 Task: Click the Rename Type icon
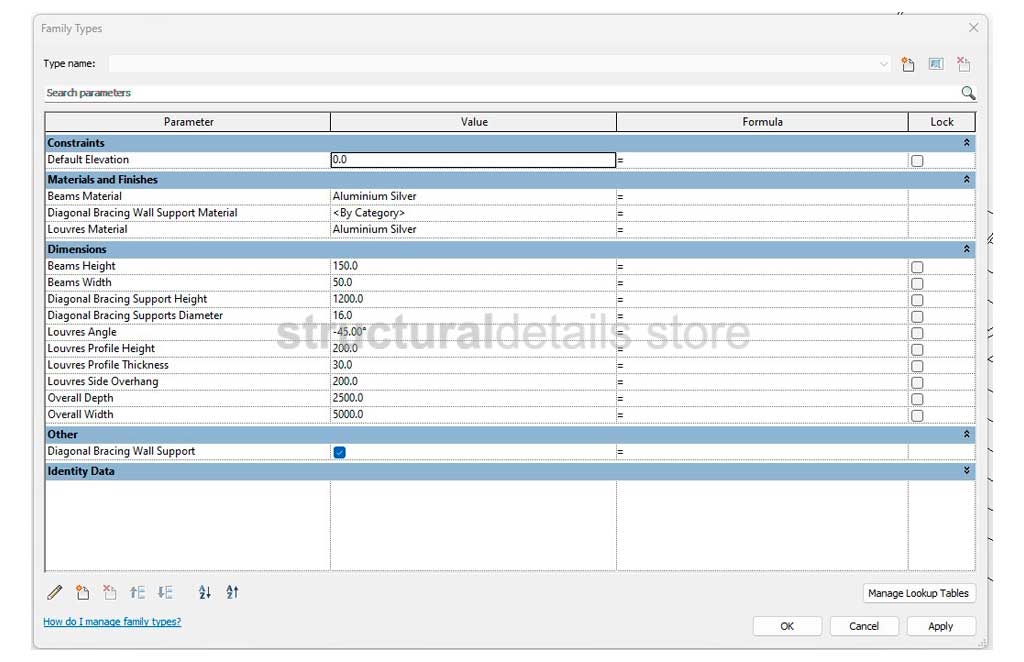click(x=936, y=64)
